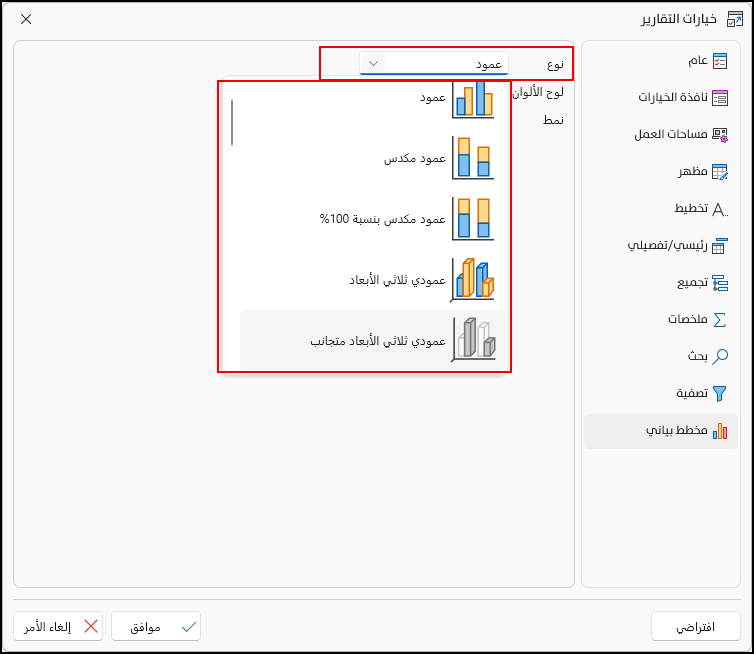
Task: Select the ملخصات summaries sigma icon
Action: pos(720,320)
